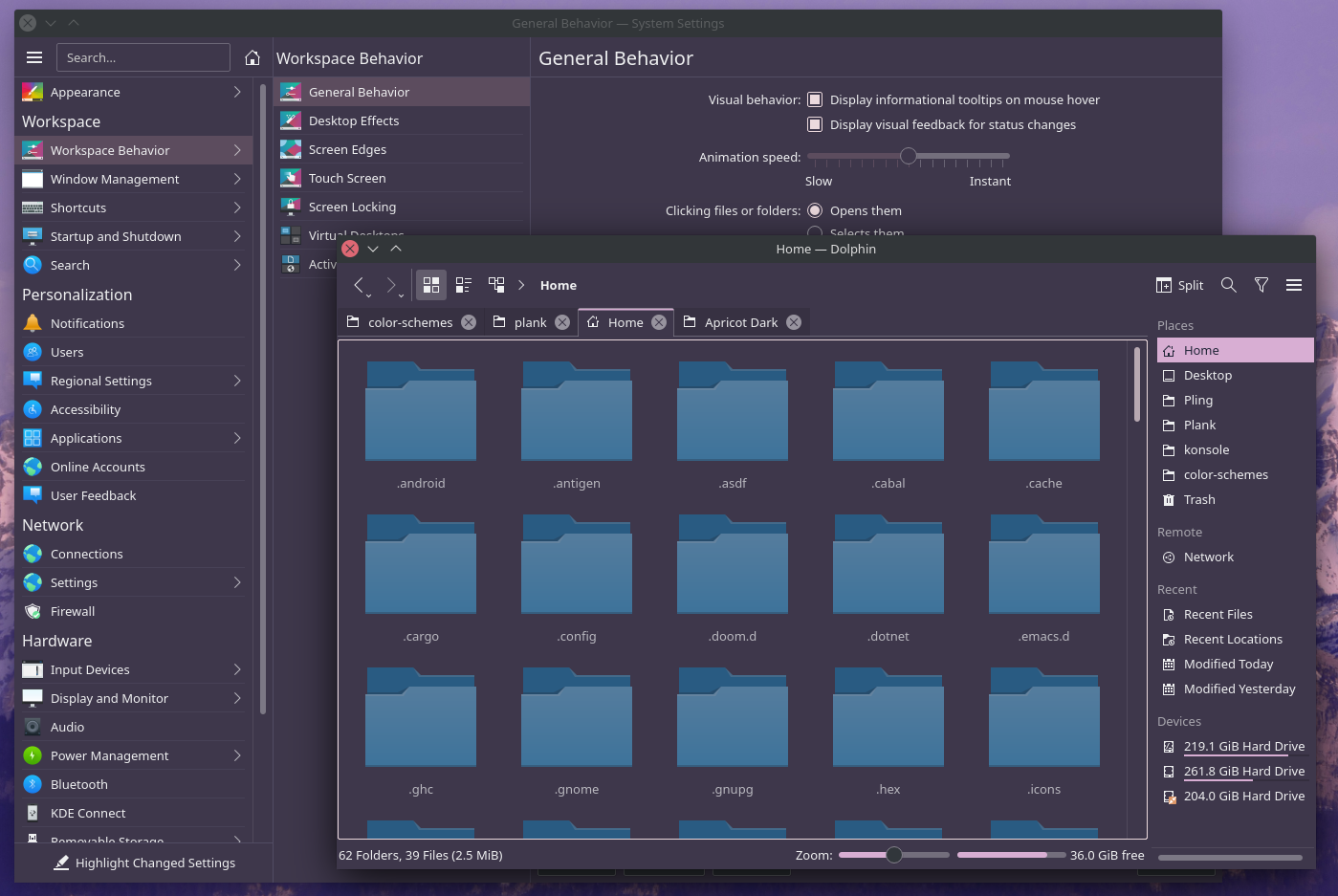Open the 204.0 GiB Hard Drive
1338x896 pixels.
1235,796
